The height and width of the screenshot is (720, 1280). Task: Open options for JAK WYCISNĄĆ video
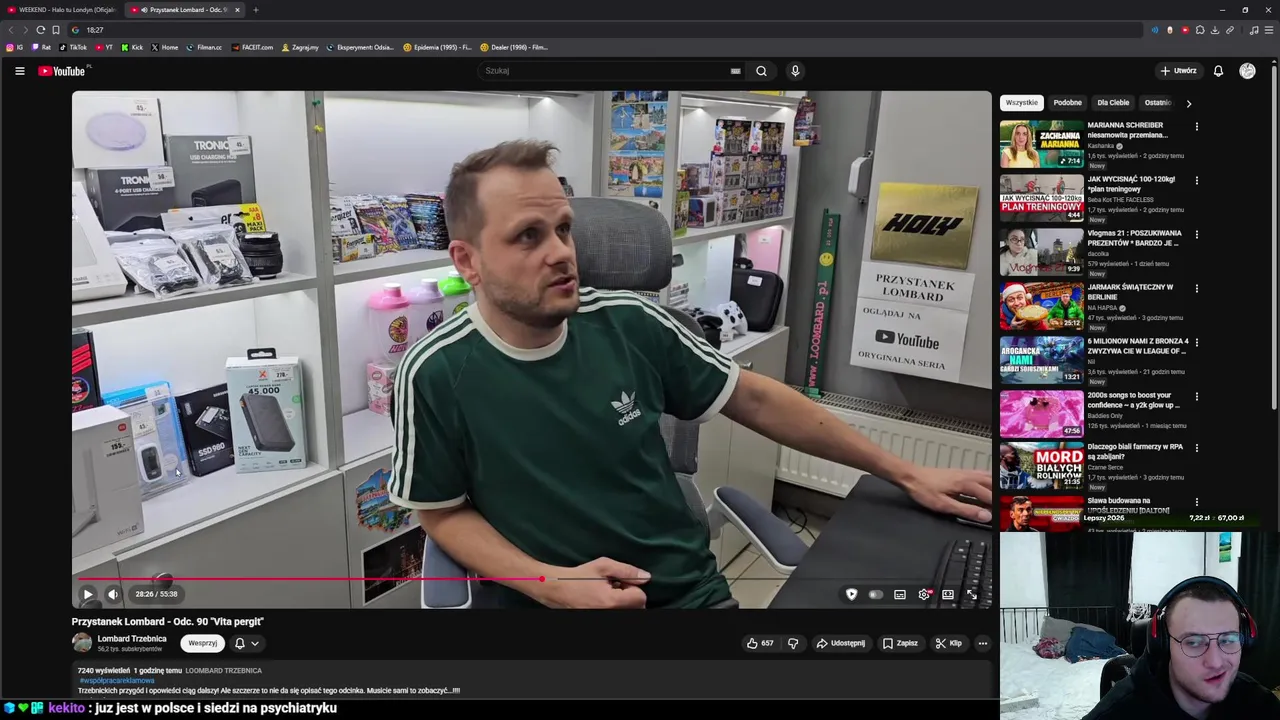pyautogui.click(x=1196, y=181)
